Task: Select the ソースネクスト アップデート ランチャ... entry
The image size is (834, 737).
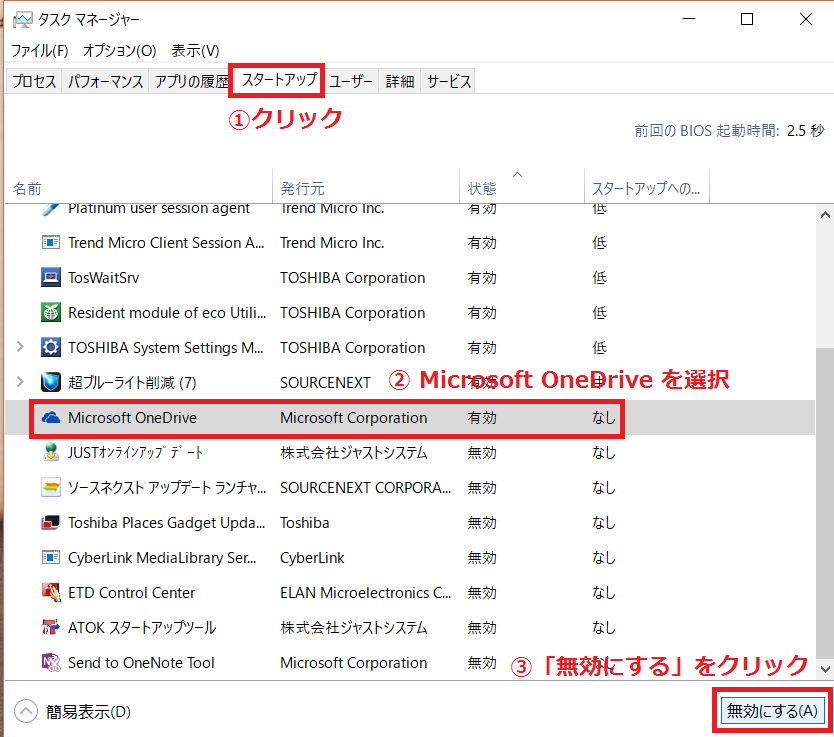Action: [167, 488]
